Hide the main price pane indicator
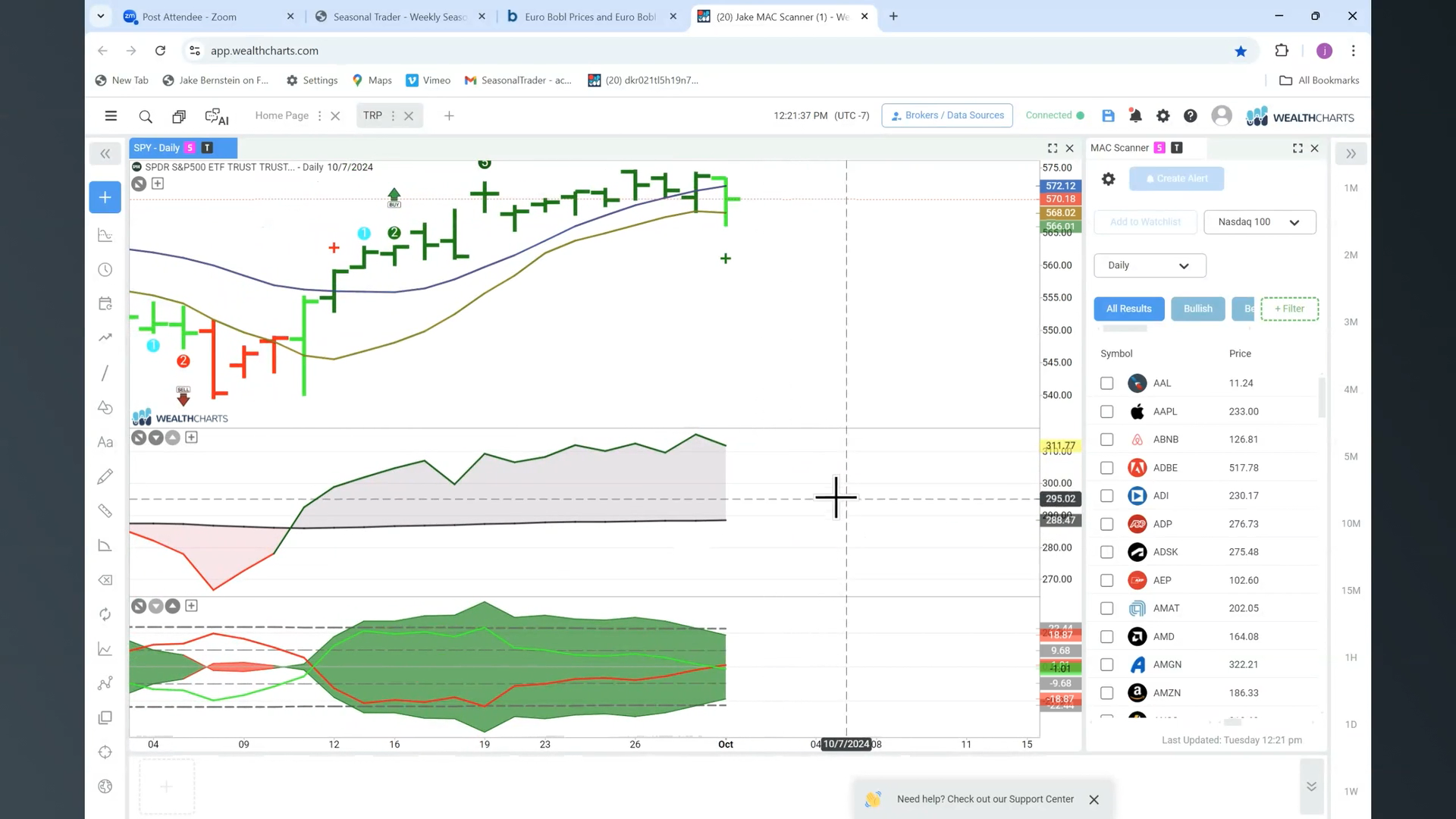The height and width of the screenshot is (819, 1456). point(139,184)
